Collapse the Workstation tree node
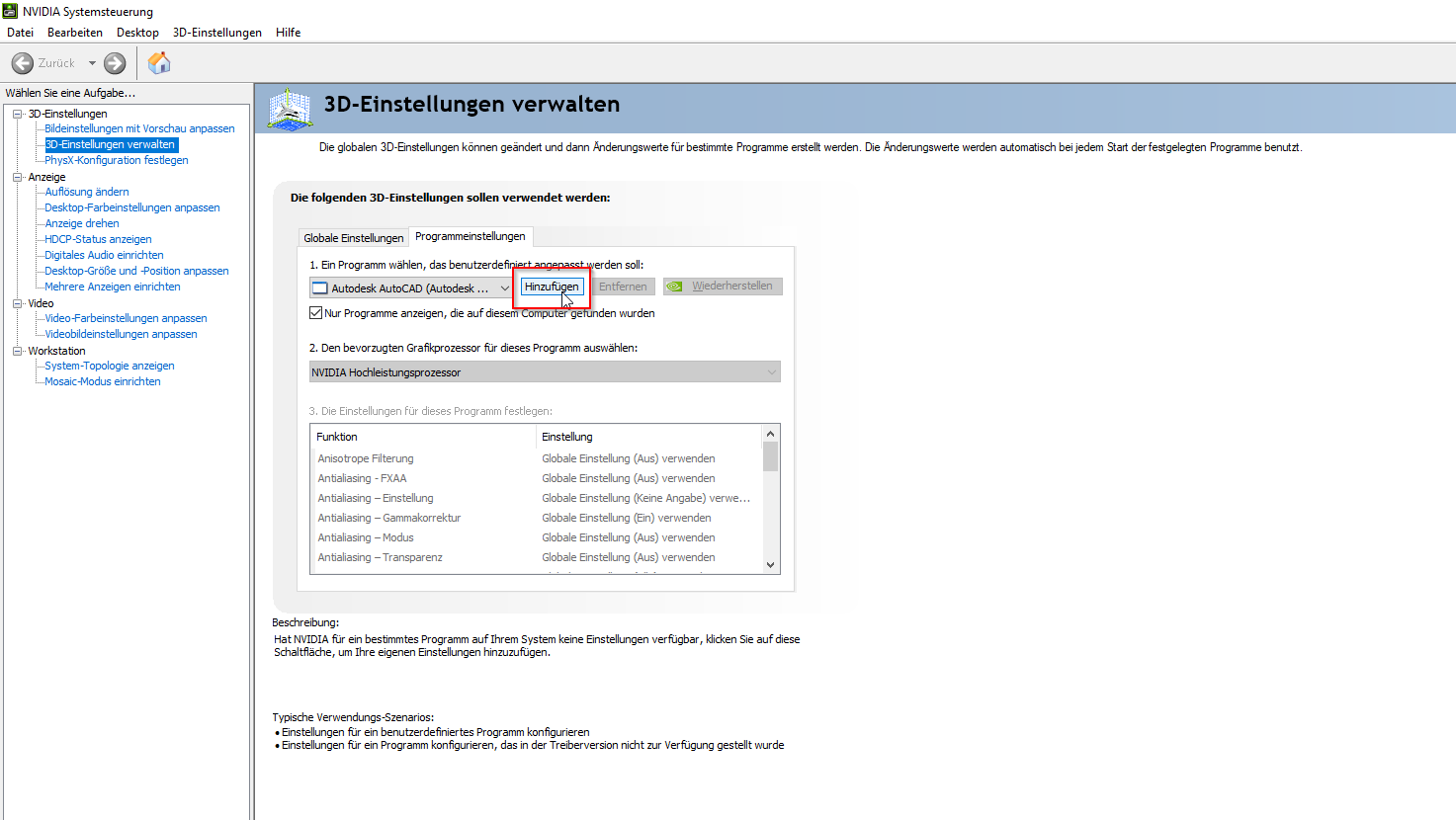The image size is (1456, 820). pyautogui.click(x=17, y=351)
